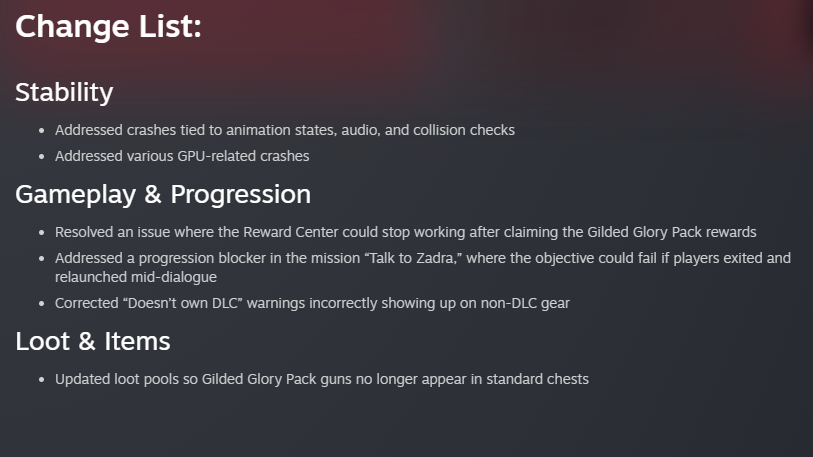Select the line about various GPU-related crashes
813x457 pixels.
coord(182,155)
